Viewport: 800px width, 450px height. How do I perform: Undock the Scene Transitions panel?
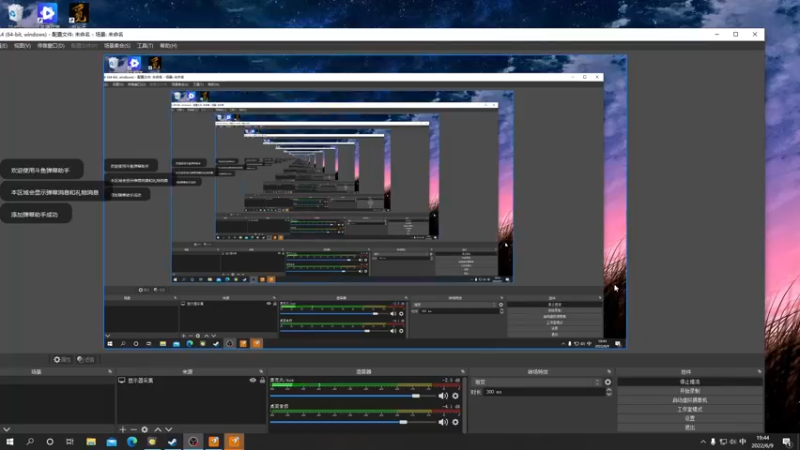coord(609,371)
